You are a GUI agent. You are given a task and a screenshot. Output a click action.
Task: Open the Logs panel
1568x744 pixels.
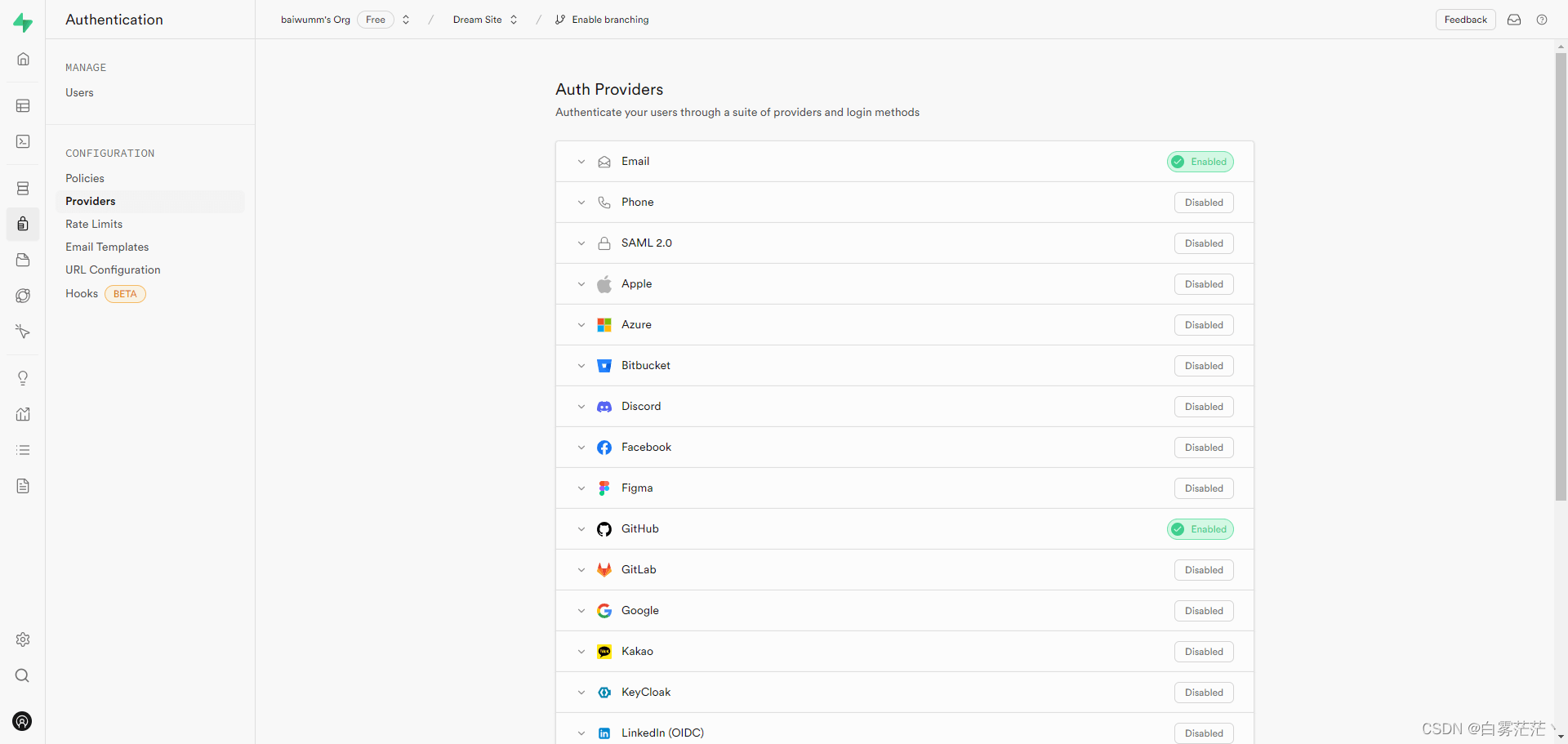coord(22,450)
